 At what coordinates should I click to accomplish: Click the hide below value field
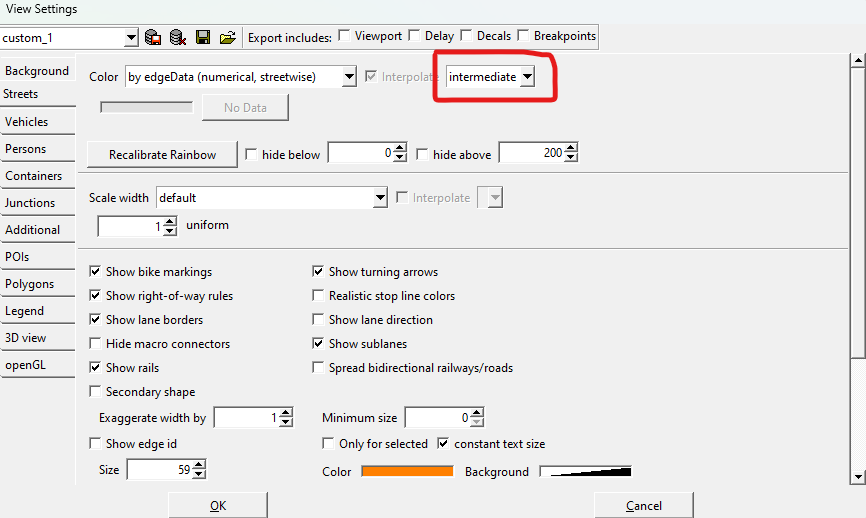point(361,153)
